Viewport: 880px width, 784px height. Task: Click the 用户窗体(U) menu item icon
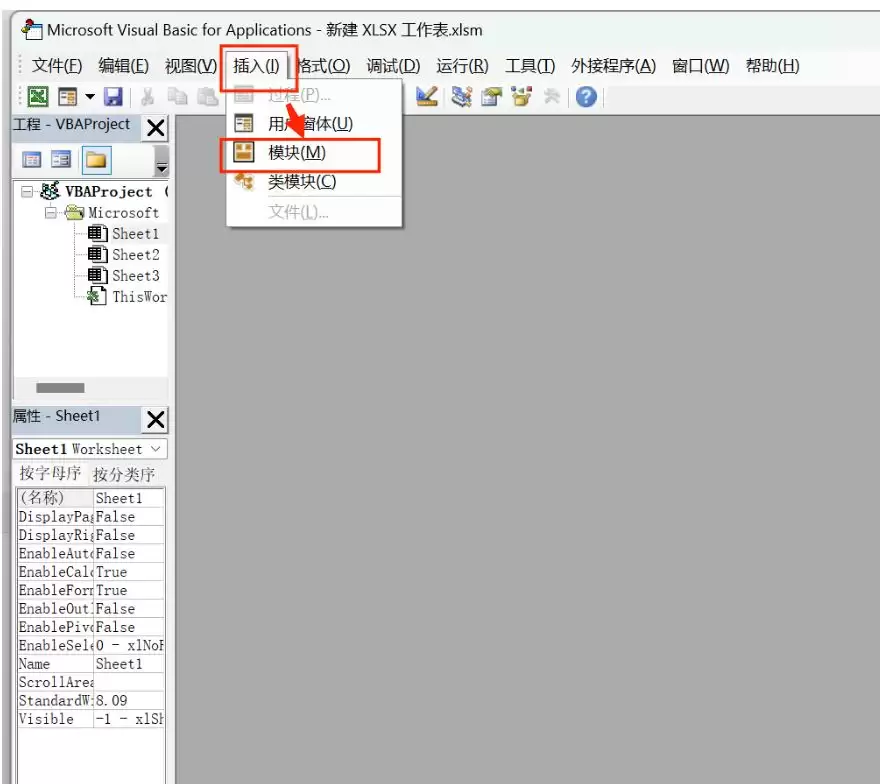click(x=244, y=123)
